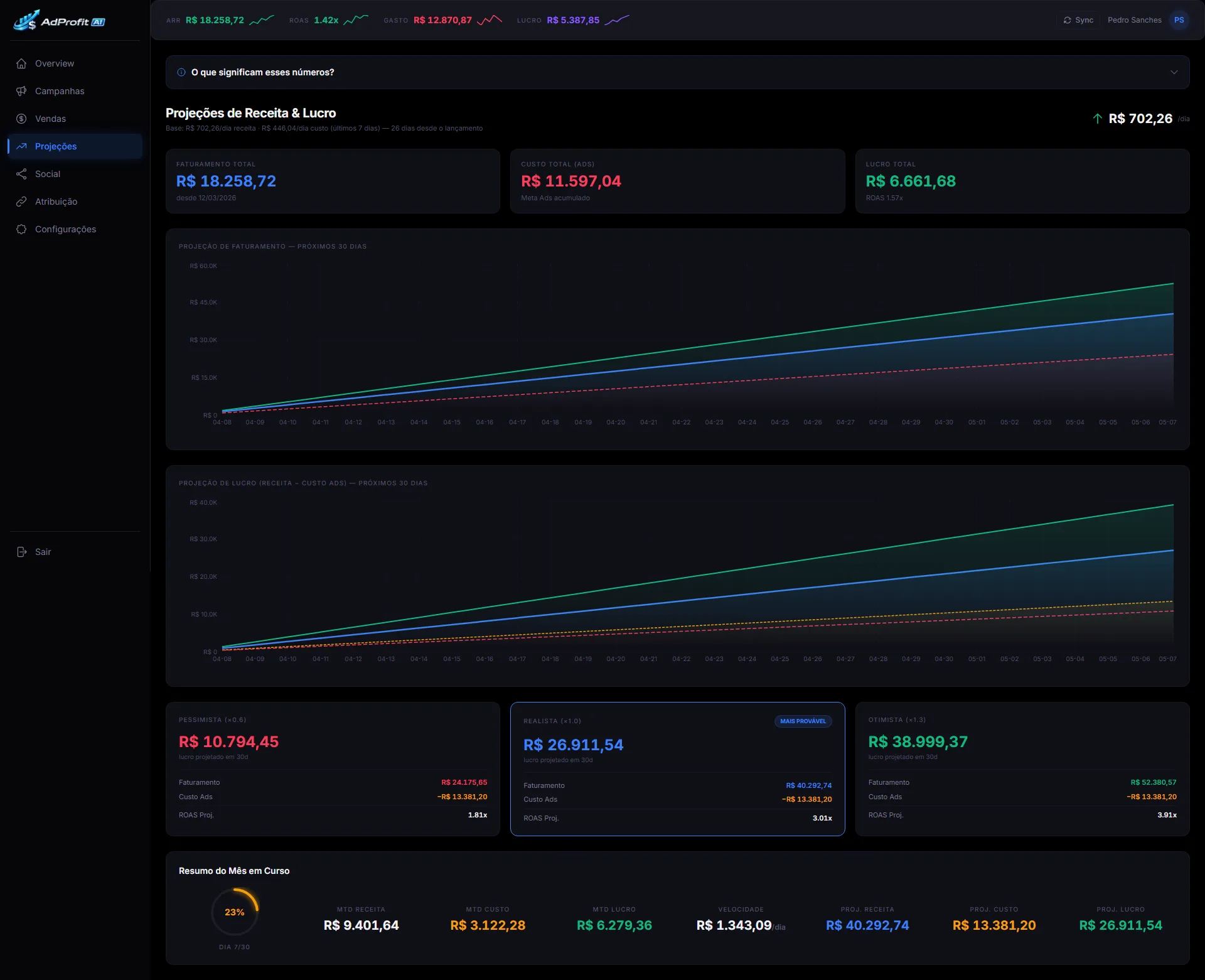Click the Overview home icon
The height and width of the screenshot is (980, 1205).
pos(21,63)
